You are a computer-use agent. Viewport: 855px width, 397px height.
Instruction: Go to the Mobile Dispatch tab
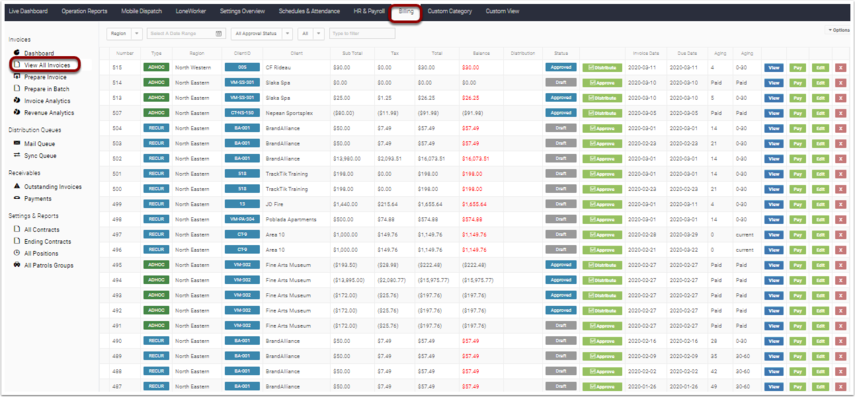coord(142,11)
